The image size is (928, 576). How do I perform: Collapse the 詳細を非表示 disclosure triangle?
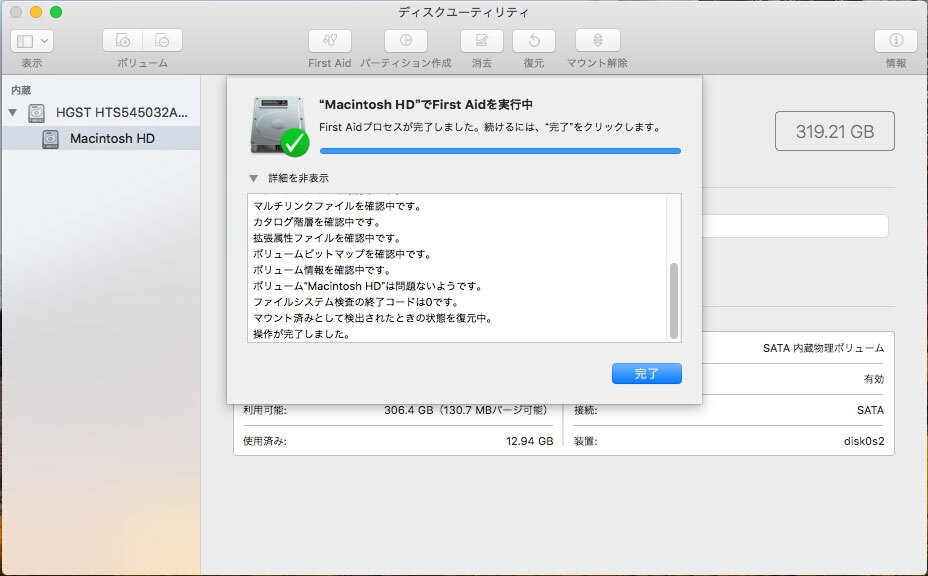(253, 178)
